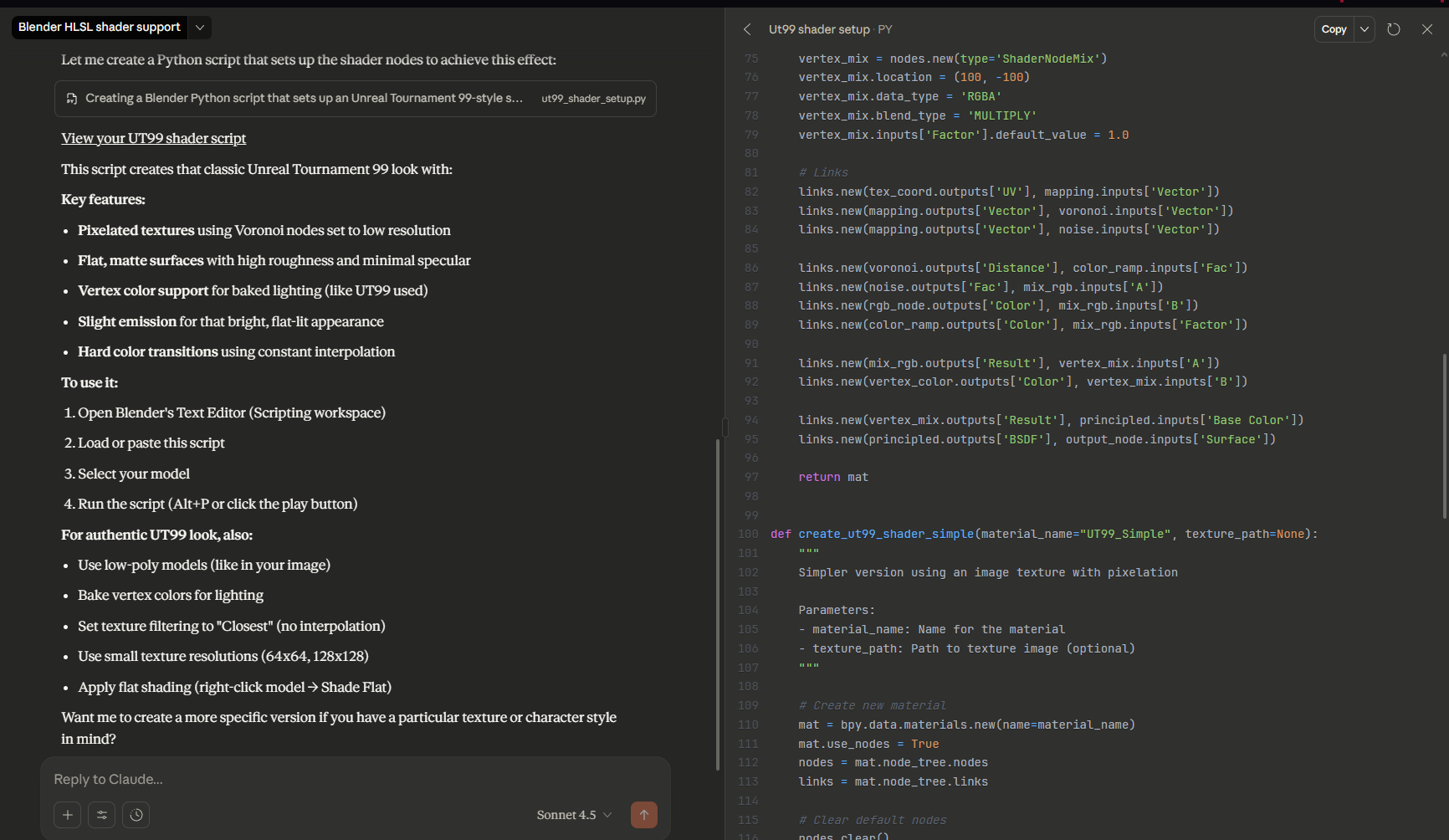Image resolution: width=1449 pixels, height=840 pixels.
Task: Click the divider handle between chat and code
Action: (x=724, y=428)
